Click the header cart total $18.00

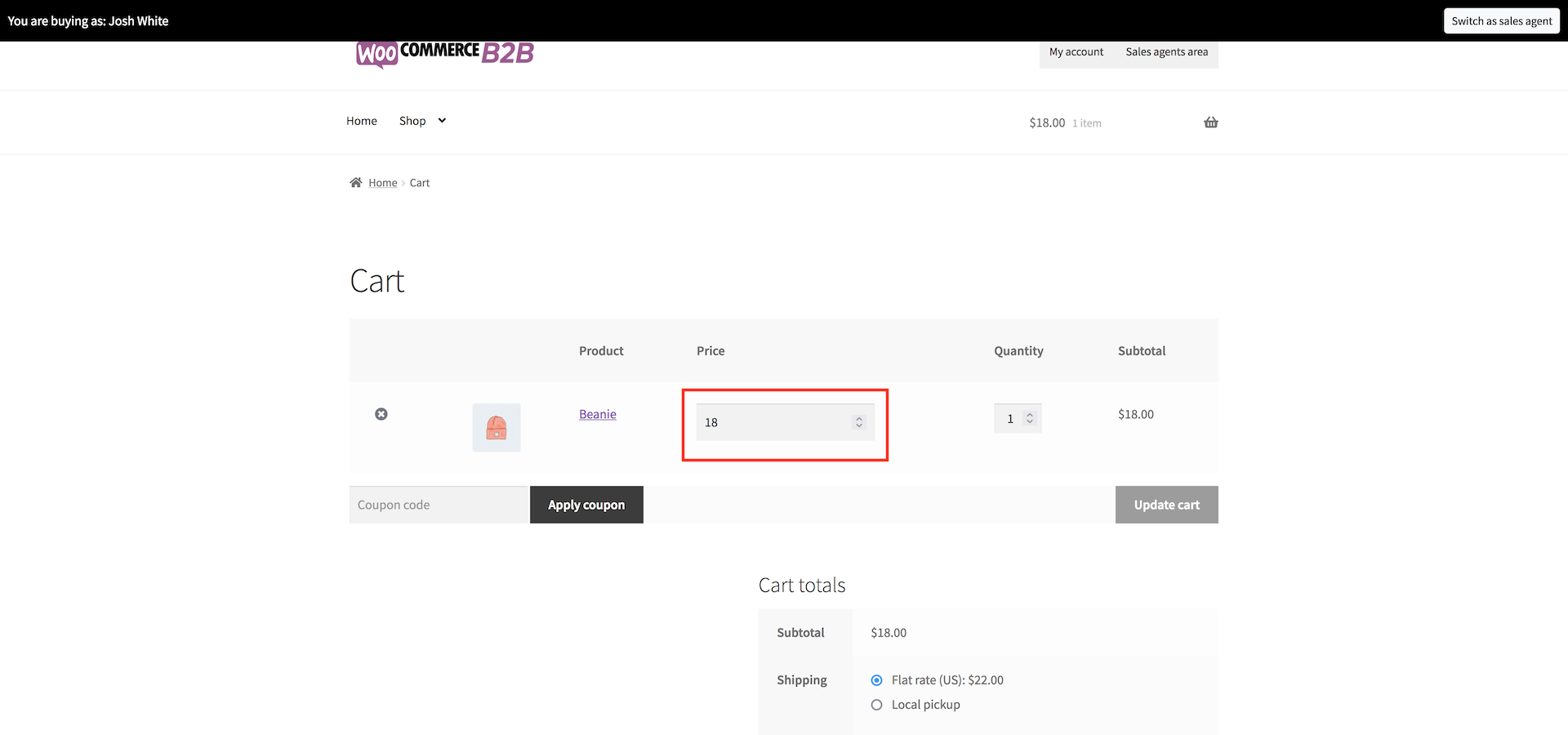click(1047, 122)
